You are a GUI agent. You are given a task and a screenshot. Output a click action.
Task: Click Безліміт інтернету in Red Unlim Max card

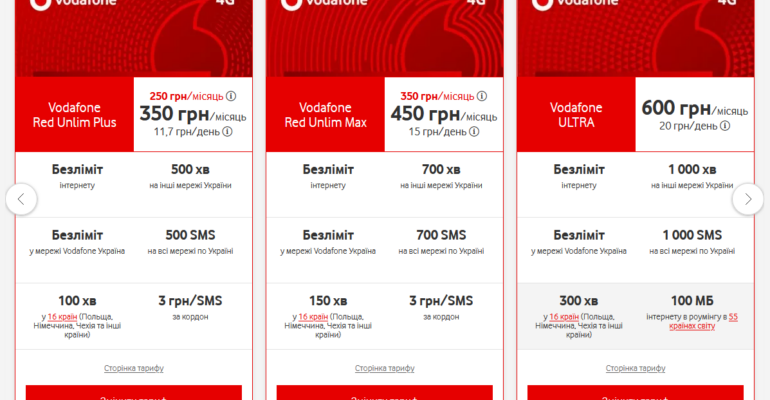click(328, 176)
